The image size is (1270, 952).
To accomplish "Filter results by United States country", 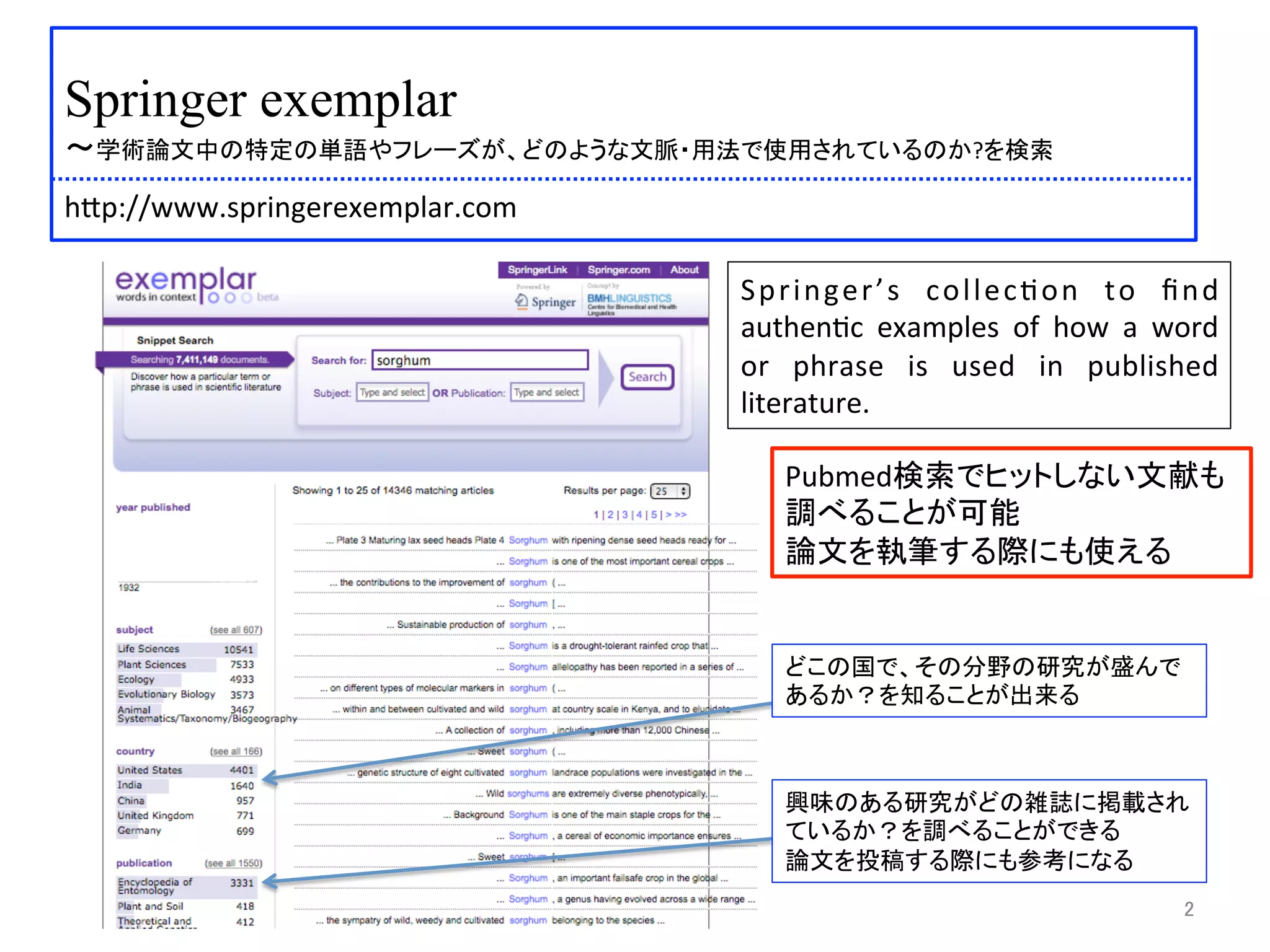I will (x=150, y=770).
